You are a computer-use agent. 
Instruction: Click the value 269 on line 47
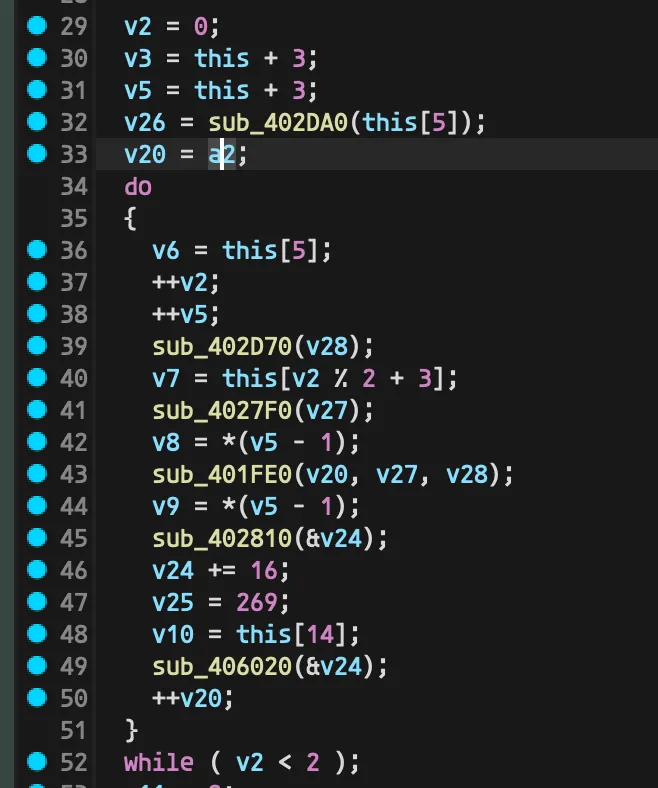[256, 602]
